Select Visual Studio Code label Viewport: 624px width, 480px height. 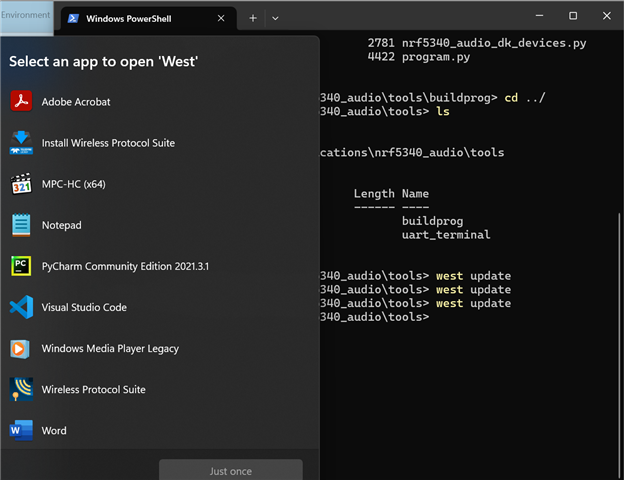tap(84, 307)
